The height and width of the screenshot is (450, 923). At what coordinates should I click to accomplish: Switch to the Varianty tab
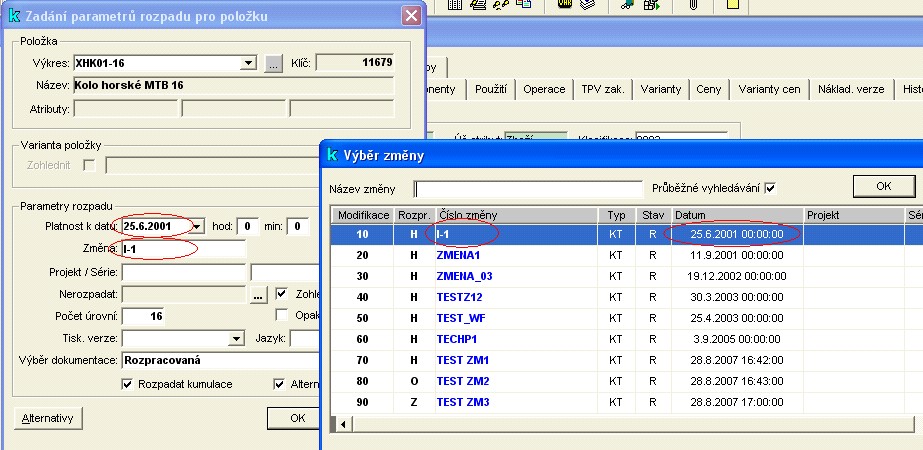pyautogui.click(x=660, y=89)
